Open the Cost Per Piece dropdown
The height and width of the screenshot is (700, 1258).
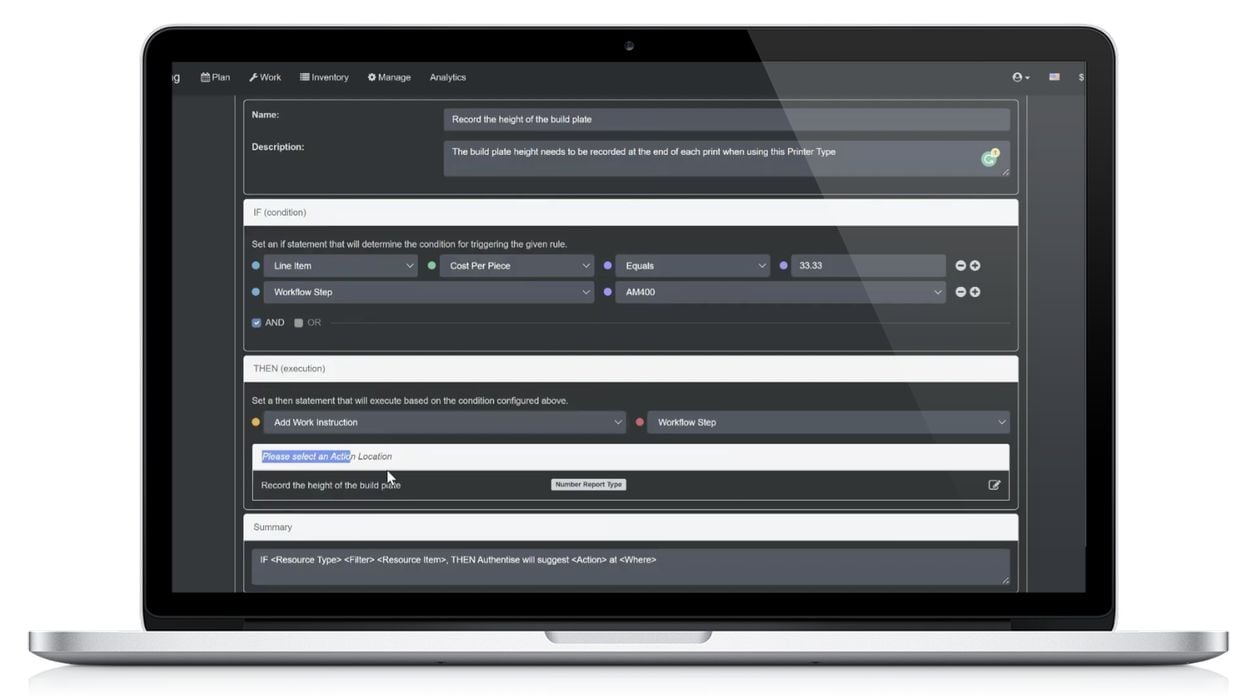[x=517, y=266]
